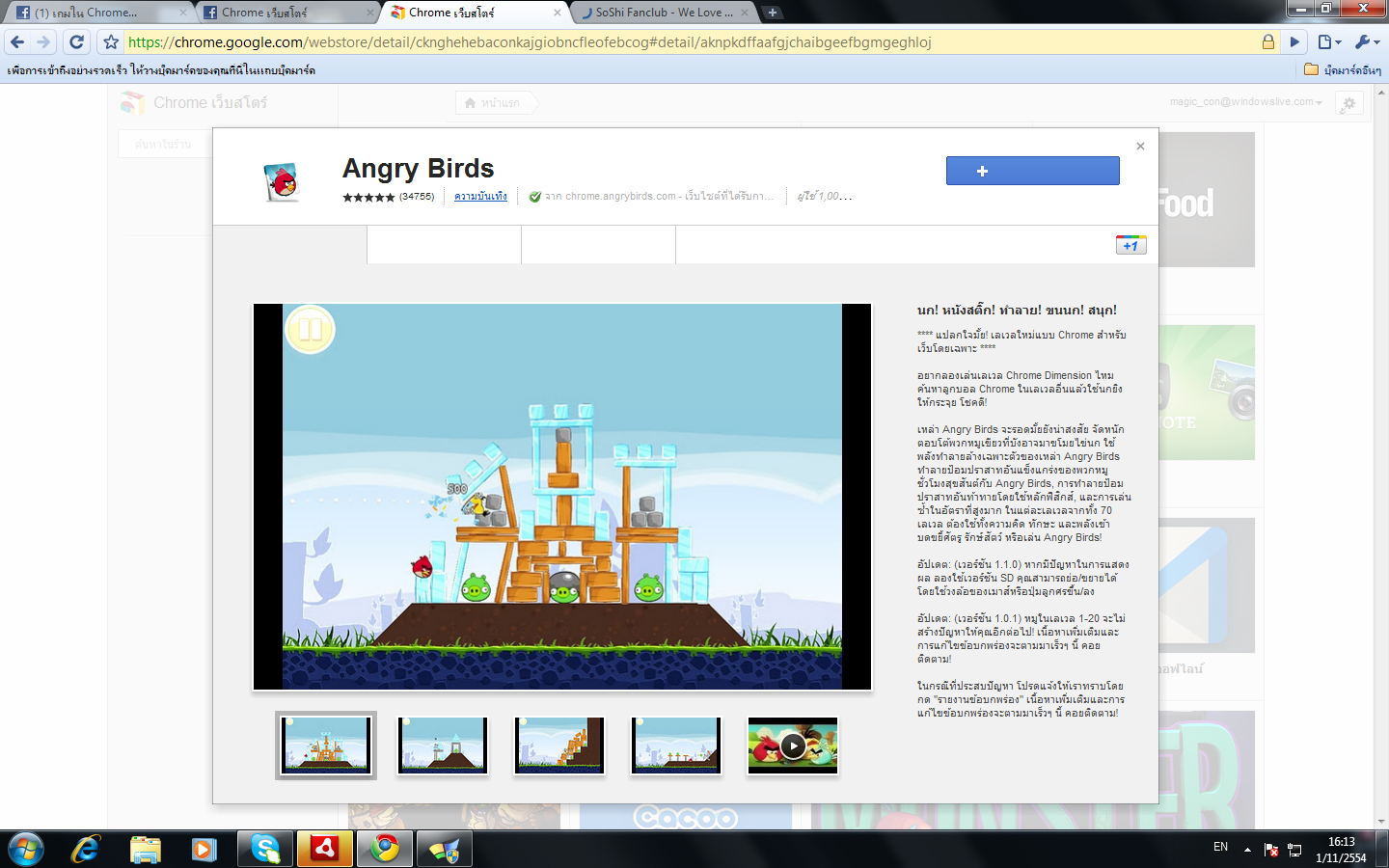Click the '(34755)' ratings count
Screen dimensions: 1389x868
point(417,197)
